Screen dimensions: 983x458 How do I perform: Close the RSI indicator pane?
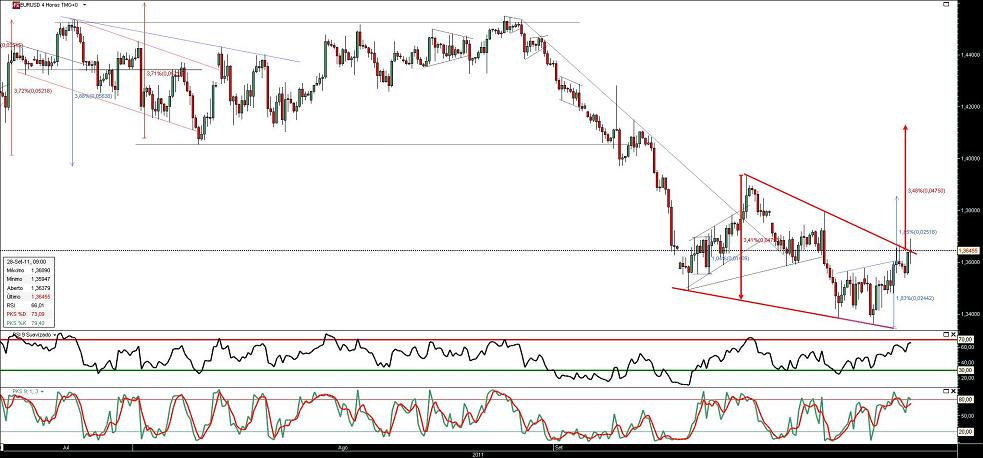pyautogui.click(x=954, y=335)
